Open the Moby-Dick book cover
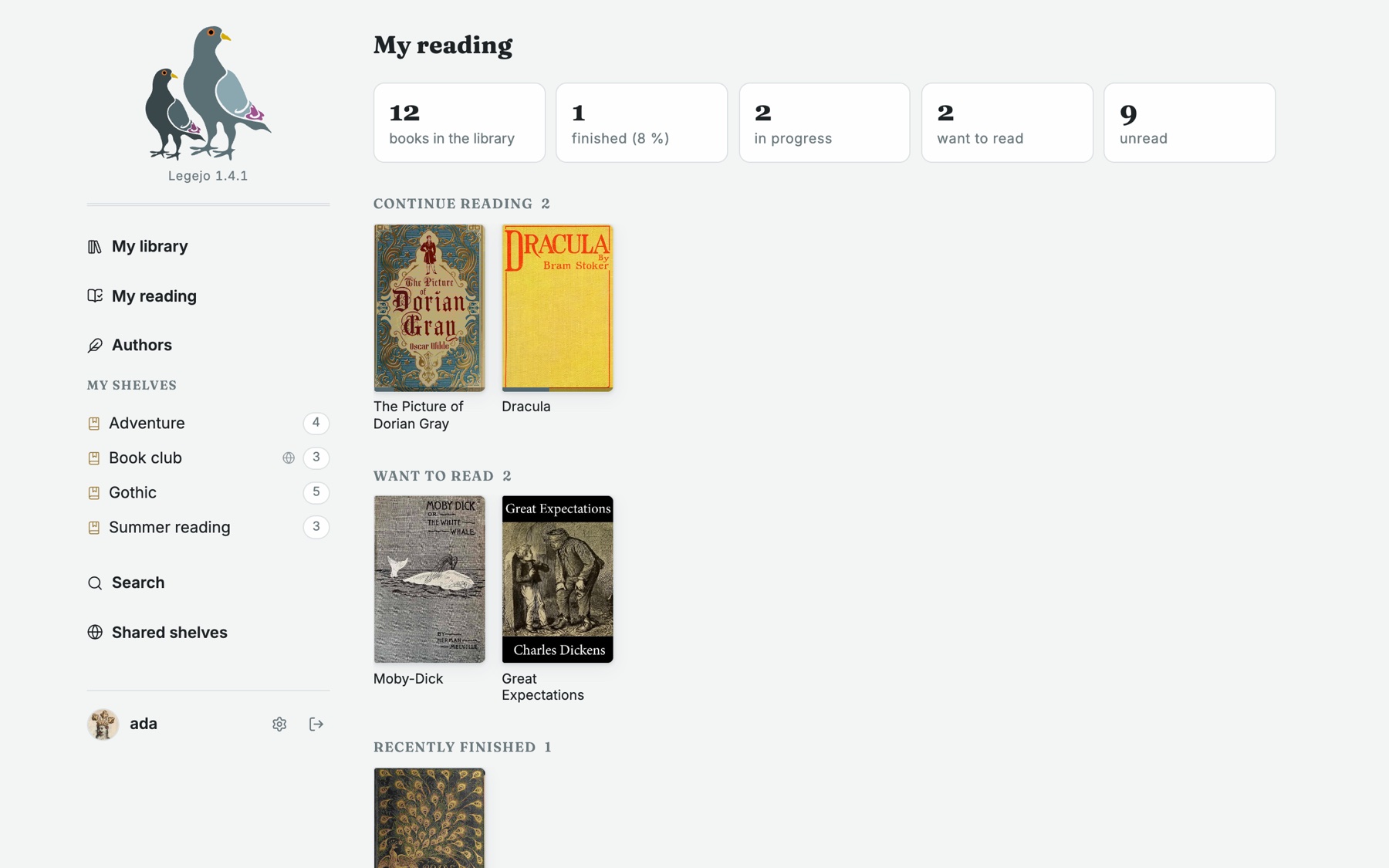The height and width of the screenshot is (868, 1389). click(x=429, y=579)
